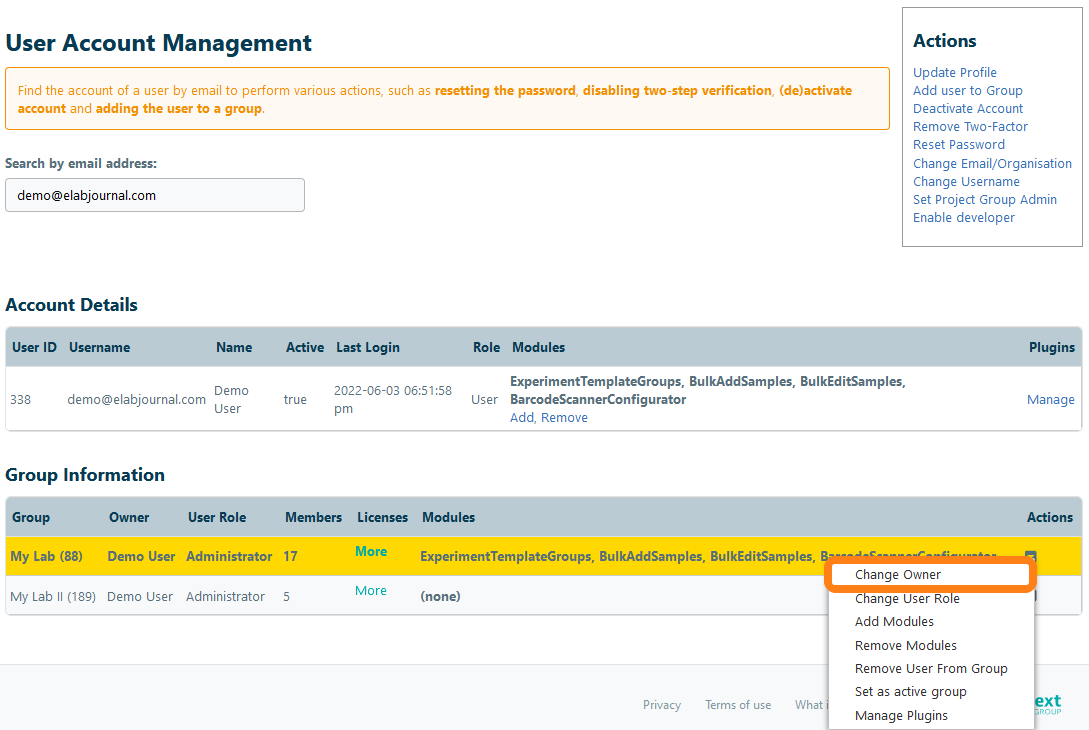The width and height of the screenshot is (1089, 730).
Task: Click Change Email/Organisation link
Action: [x=991, y=164]
